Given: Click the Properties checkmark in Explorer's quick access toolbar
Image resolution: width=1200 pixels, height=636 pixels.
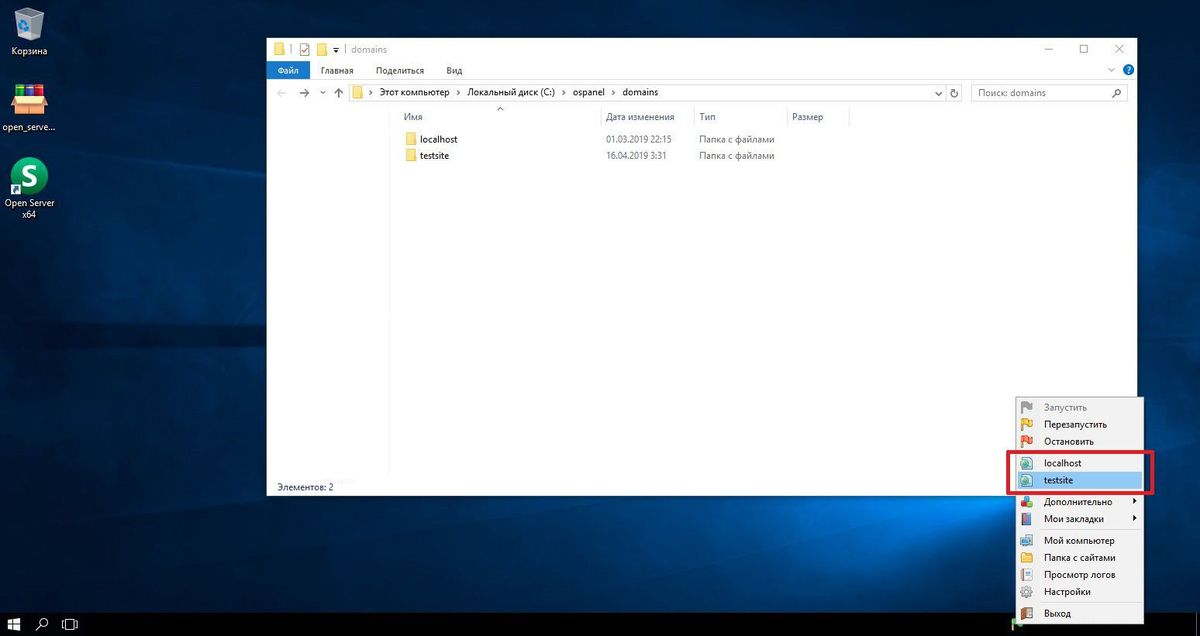Looking at the screenshot, I should tap(305, 49).
